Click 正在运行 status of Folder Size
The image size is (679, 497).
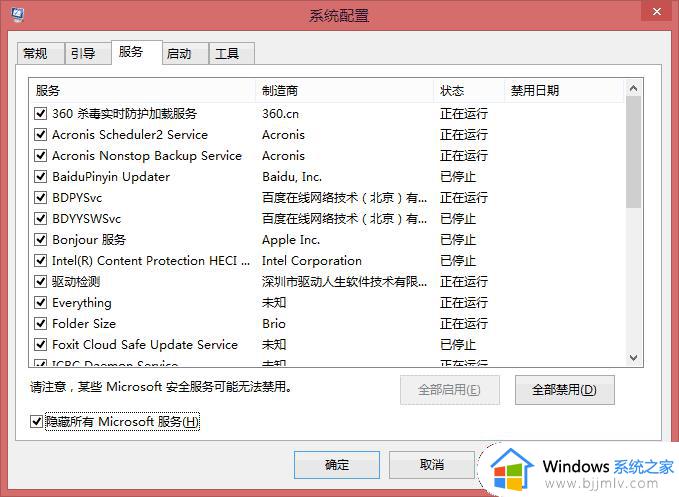coord(464,324)
